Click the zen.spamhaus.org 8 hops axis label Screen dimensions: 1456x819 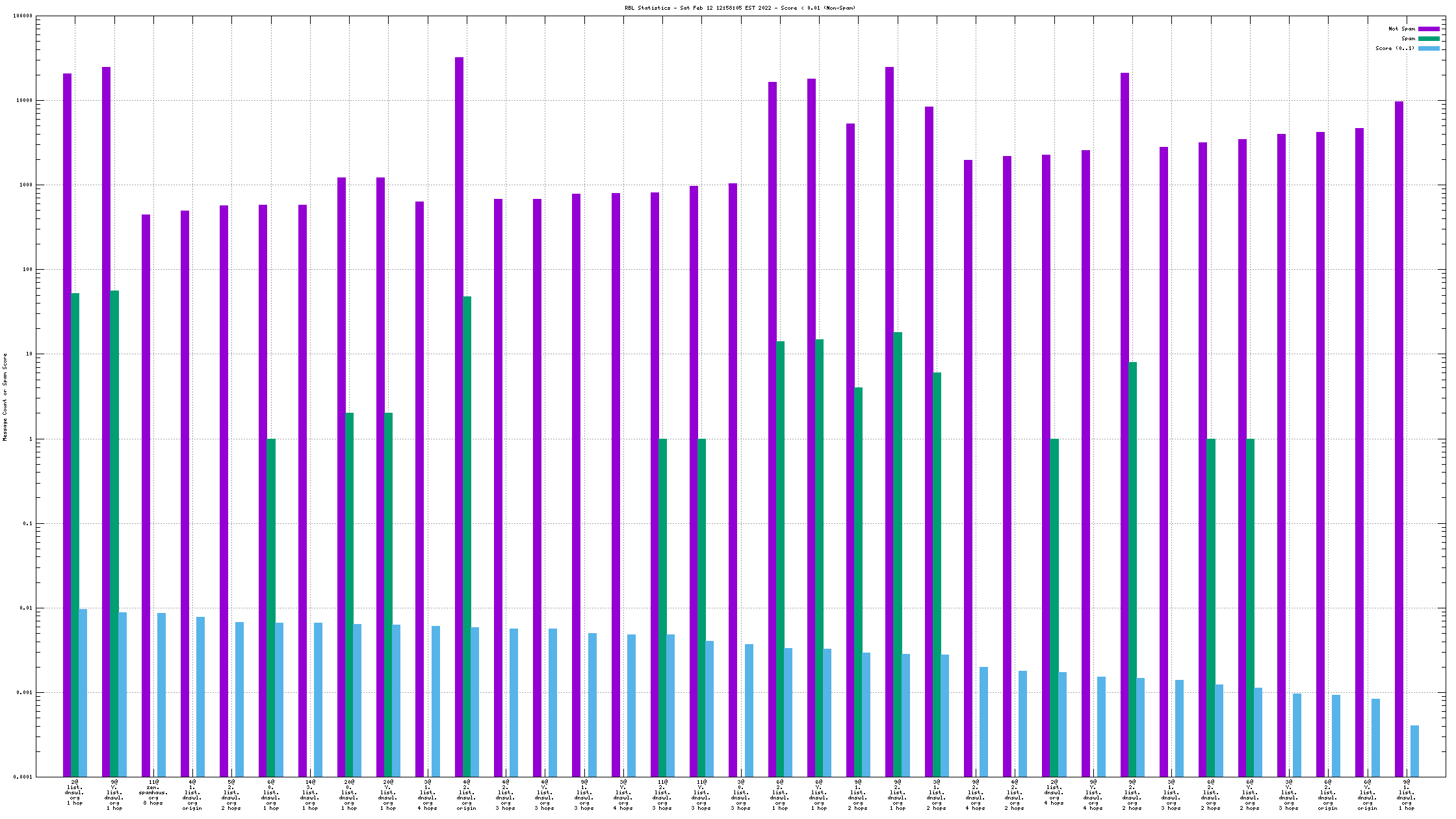(x=153, y=793)
